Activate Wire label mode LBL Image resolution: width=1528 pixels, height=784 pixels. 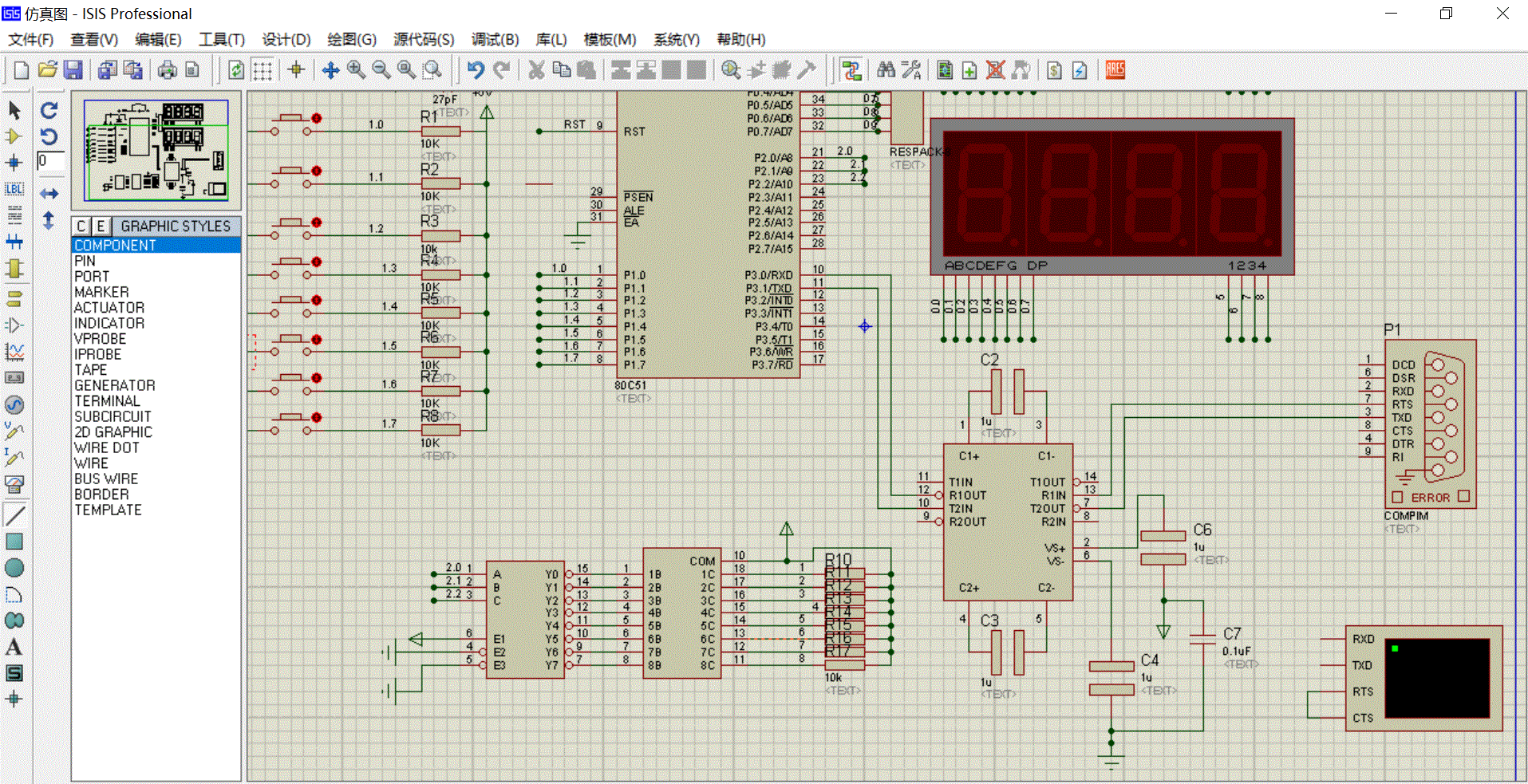(x=14, y=189)
